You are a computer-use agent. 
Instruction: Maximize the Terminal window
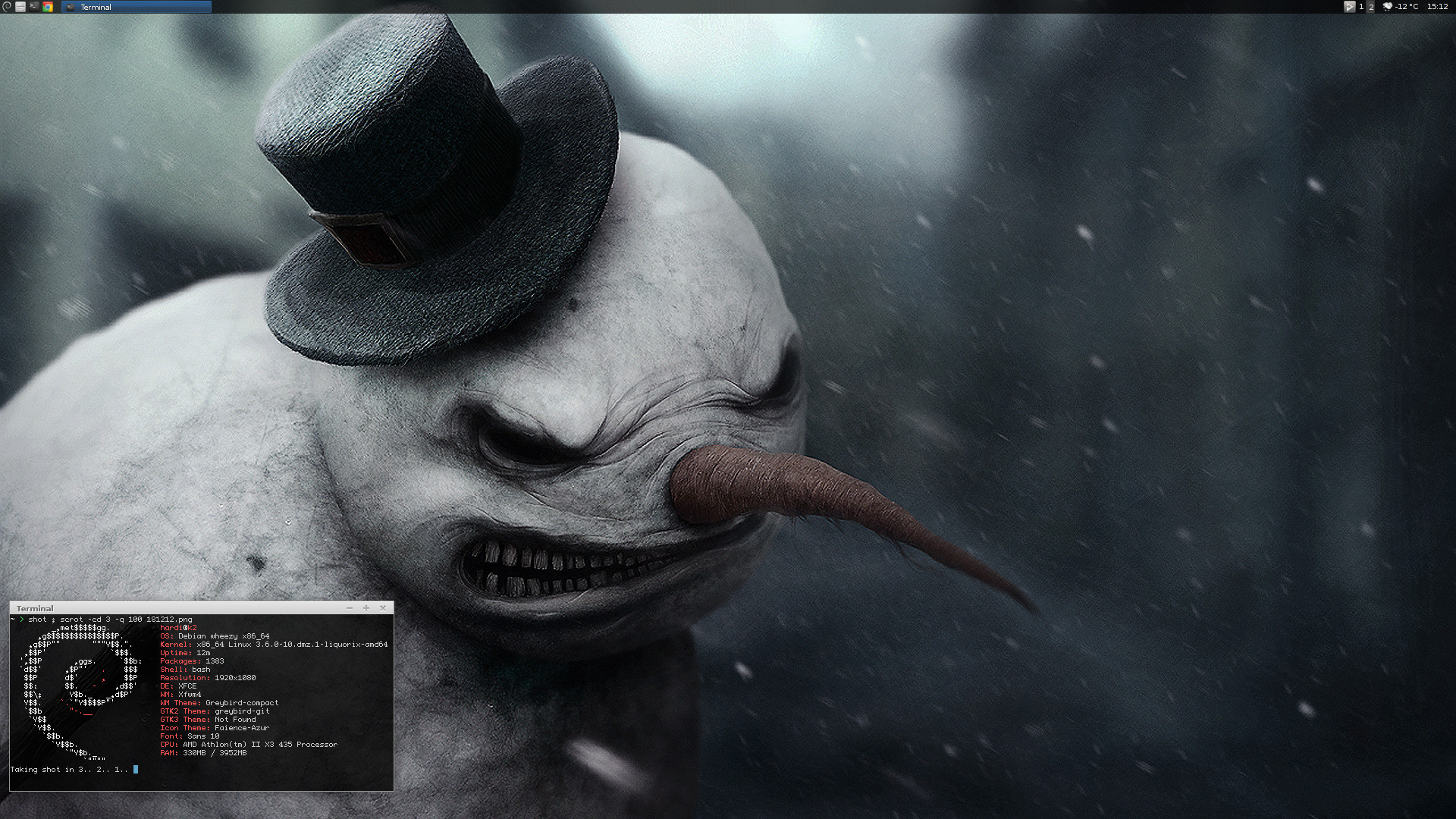click(x=366, y=608)
